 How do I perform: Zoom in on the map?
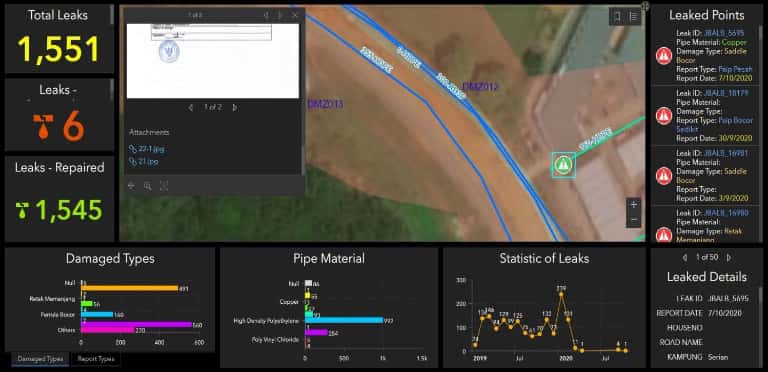click(634, 205)
